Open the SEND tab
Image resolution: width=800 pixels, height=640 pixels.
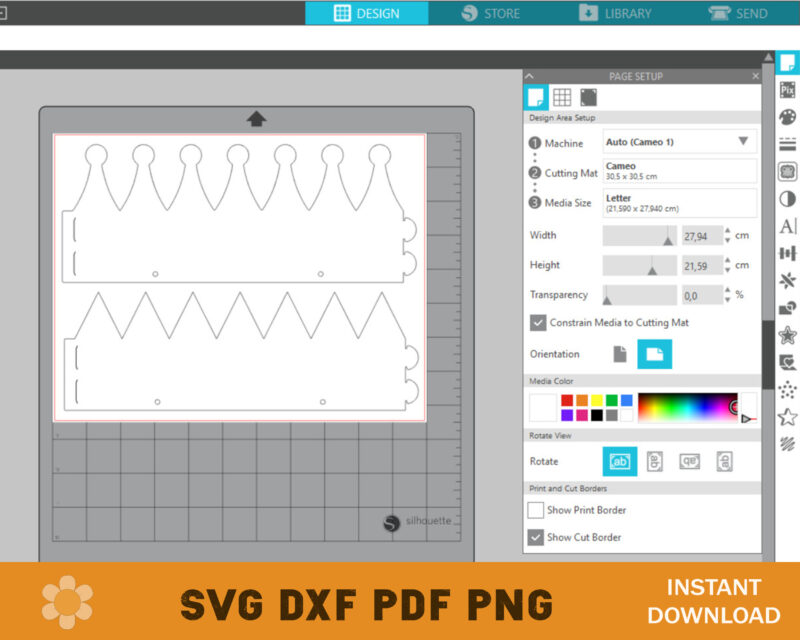738,13
